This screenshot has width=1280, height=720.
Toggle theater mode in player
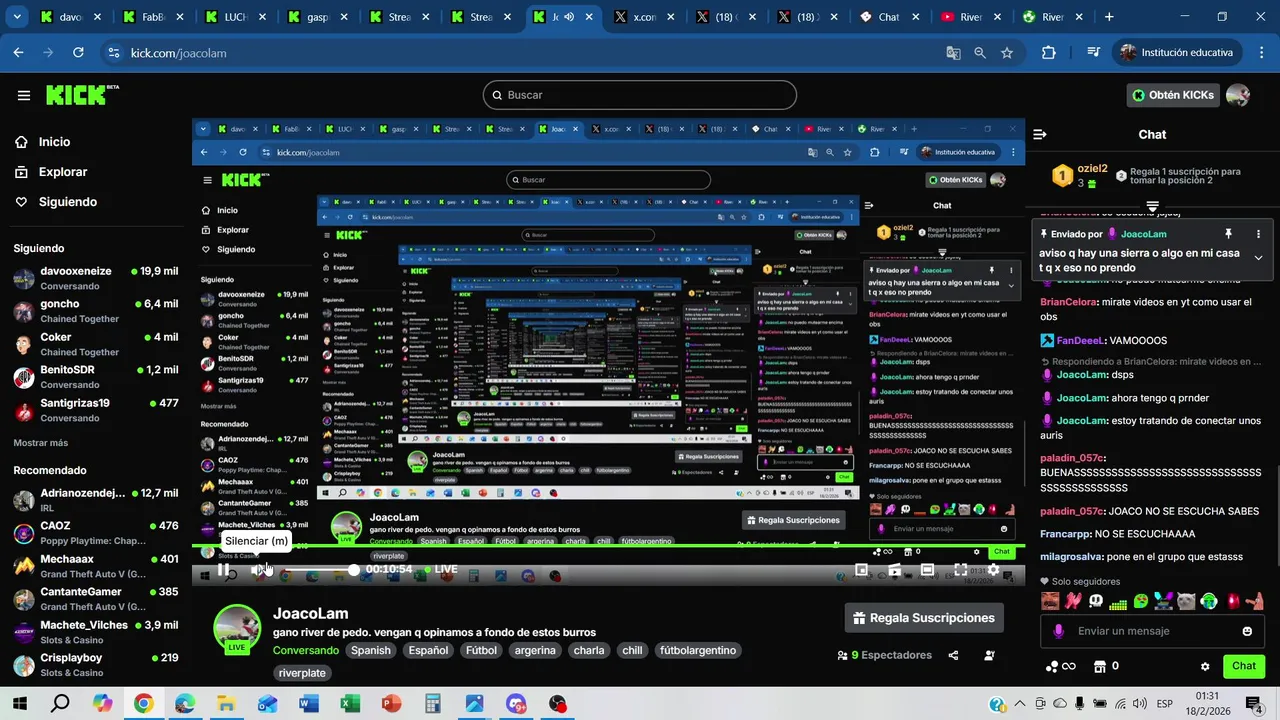927,570
